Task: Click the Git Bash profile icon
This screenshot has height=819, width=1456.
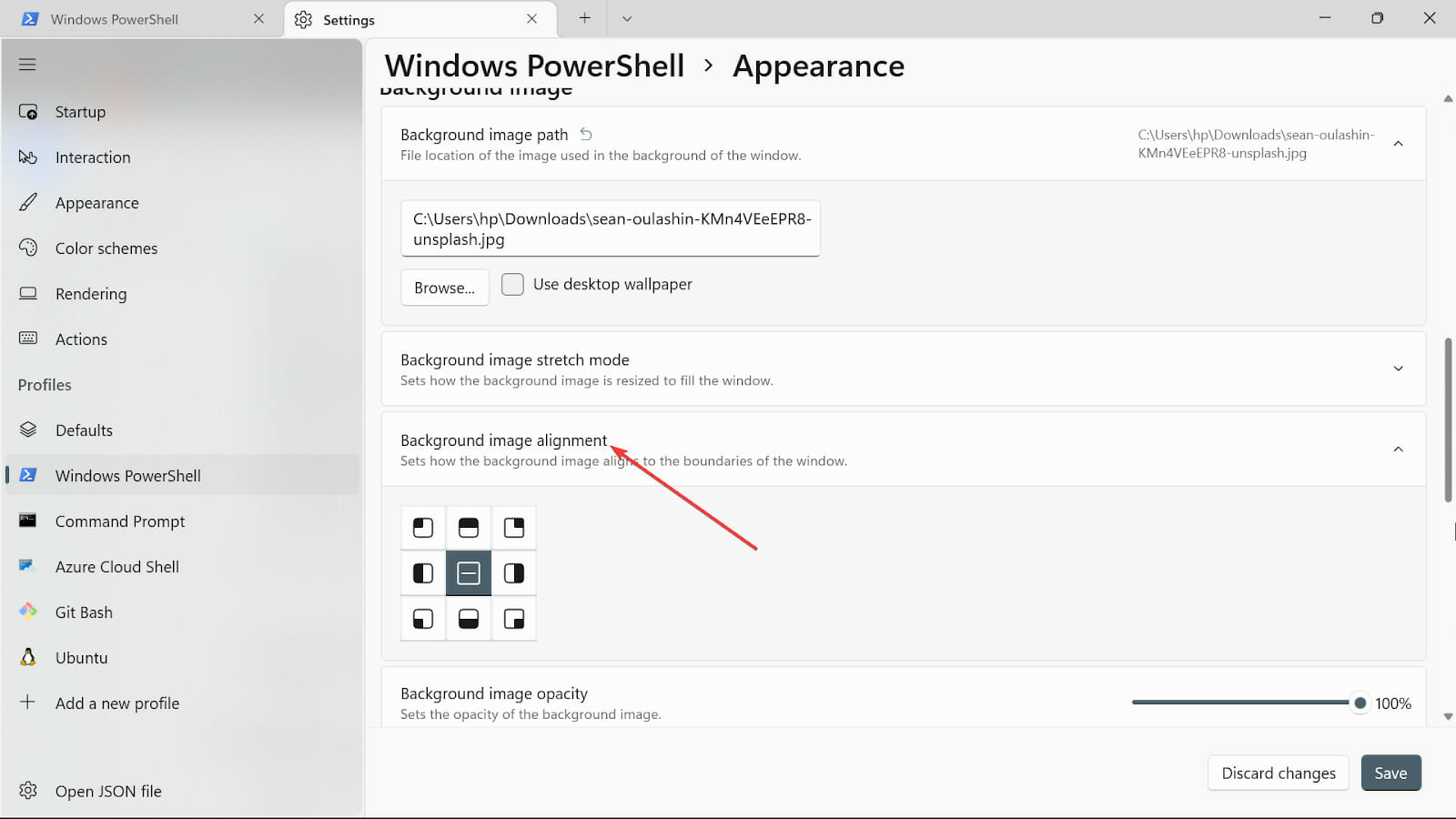Action: coord(28,612)
